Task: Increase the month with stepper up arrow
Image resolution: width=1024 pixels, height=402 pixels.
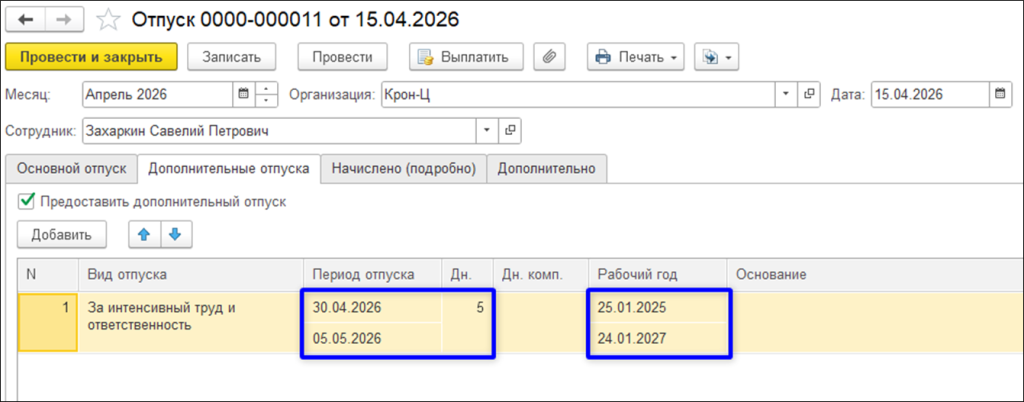Action: click(x=266, y=88)
